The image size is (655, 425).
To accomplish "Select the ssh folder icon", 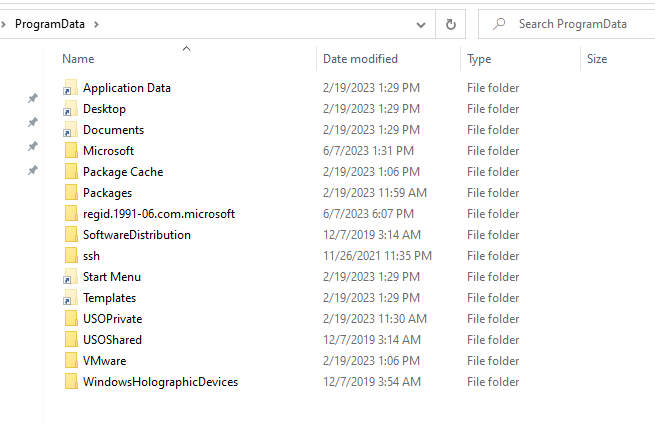I will click(x=71, y=256).
